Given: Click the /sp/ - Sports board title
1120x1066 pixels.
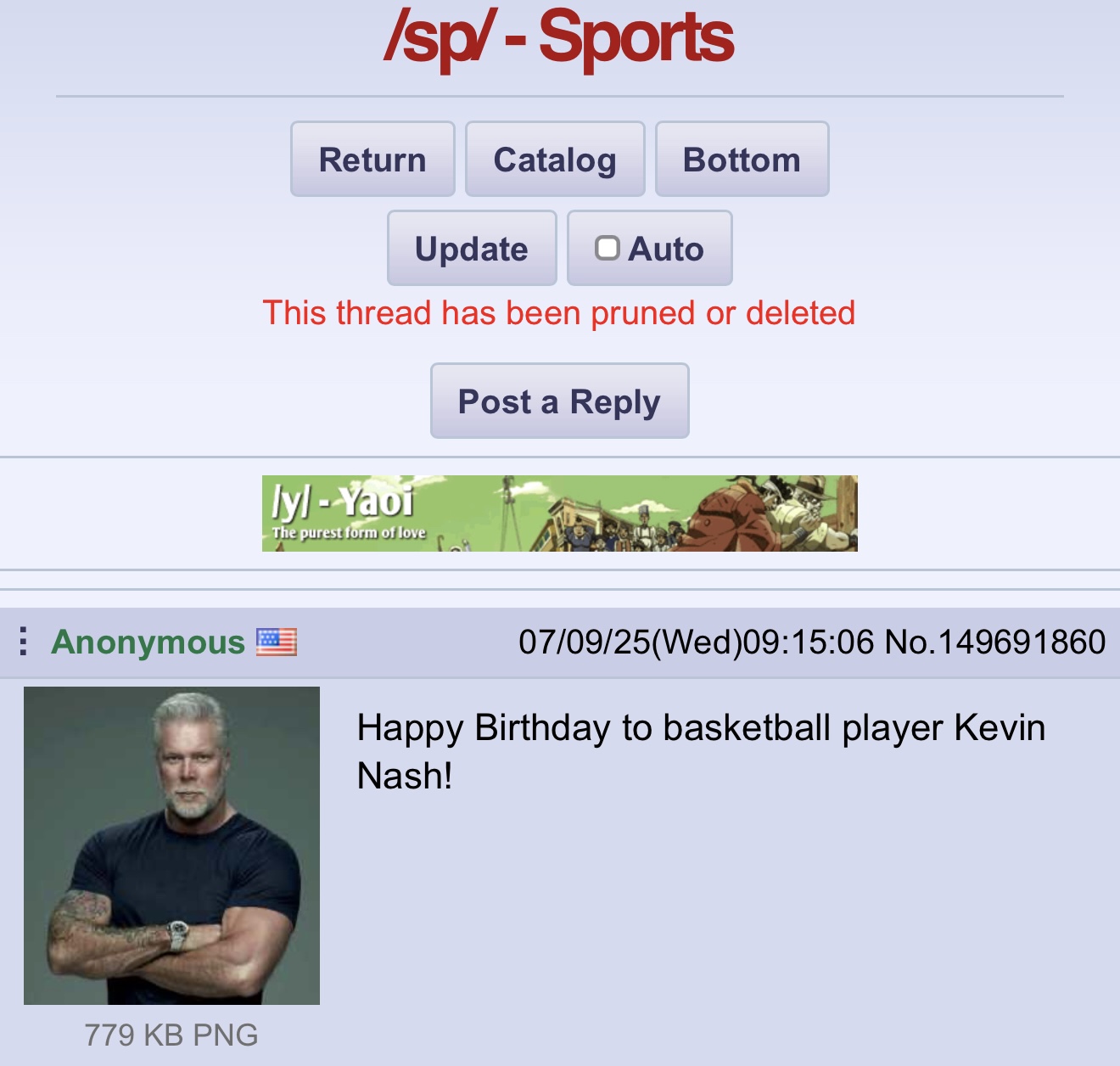Looking at the screenshot, I should click(x=559, y=38).
